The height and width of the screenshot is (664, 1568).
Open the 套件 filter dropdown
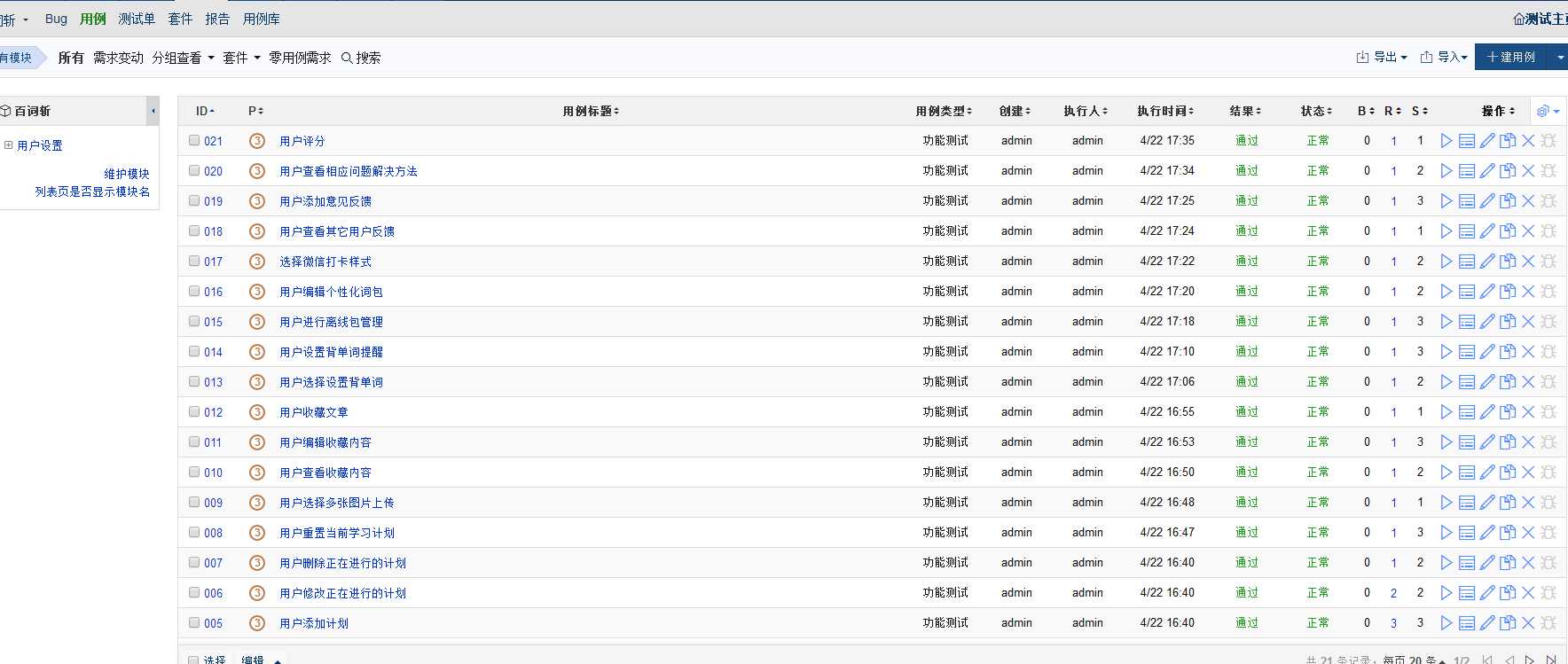click(x=241, y=58)
